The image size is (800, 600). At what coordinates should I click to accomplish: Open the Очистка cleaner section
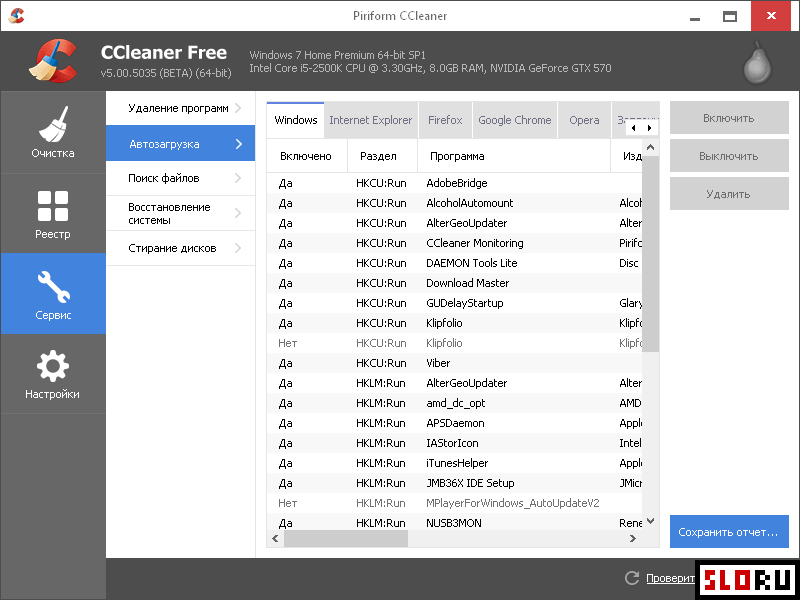[x=53, y=132]
